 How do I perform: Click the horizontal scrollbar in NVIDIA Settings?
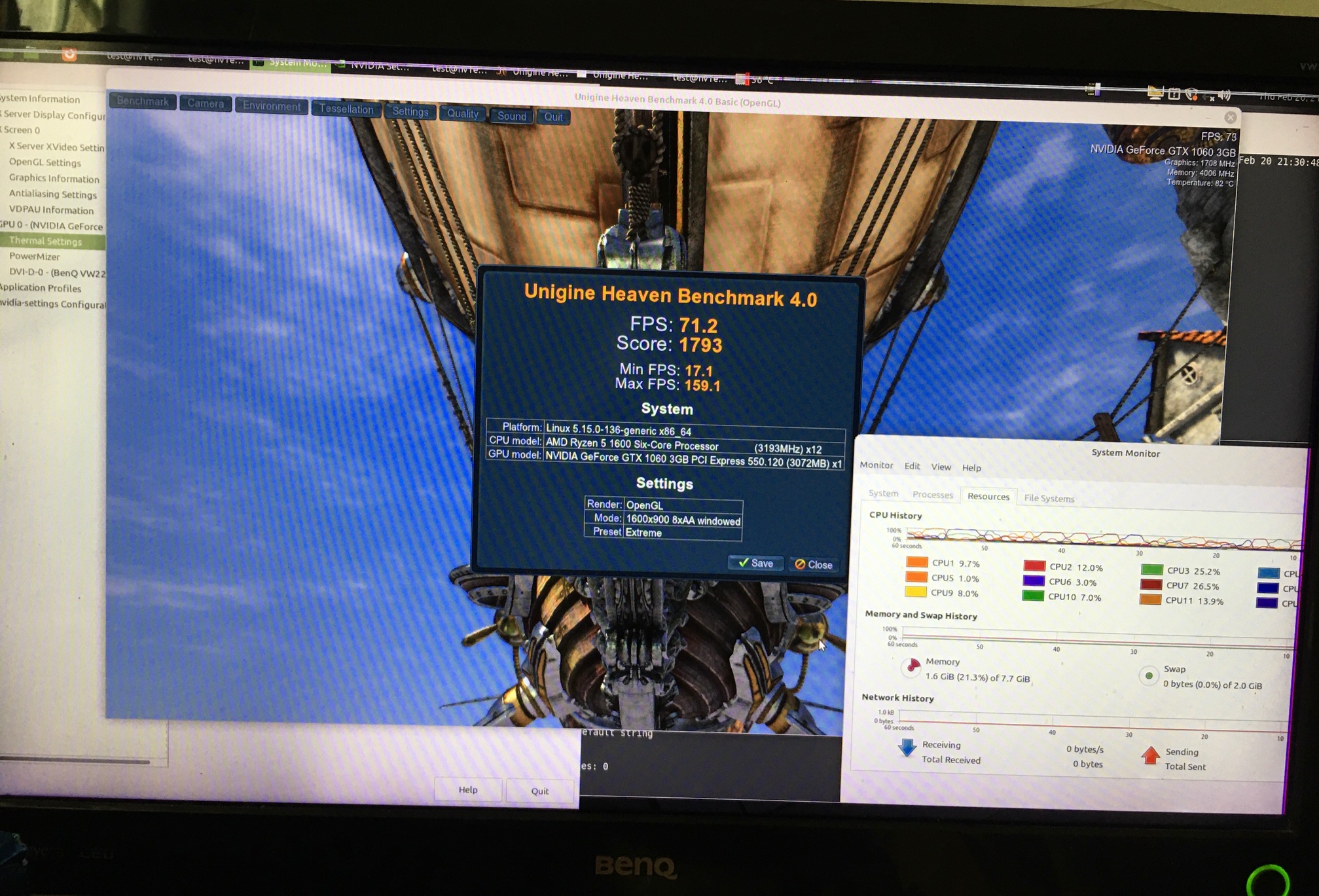tap(75, 761)
